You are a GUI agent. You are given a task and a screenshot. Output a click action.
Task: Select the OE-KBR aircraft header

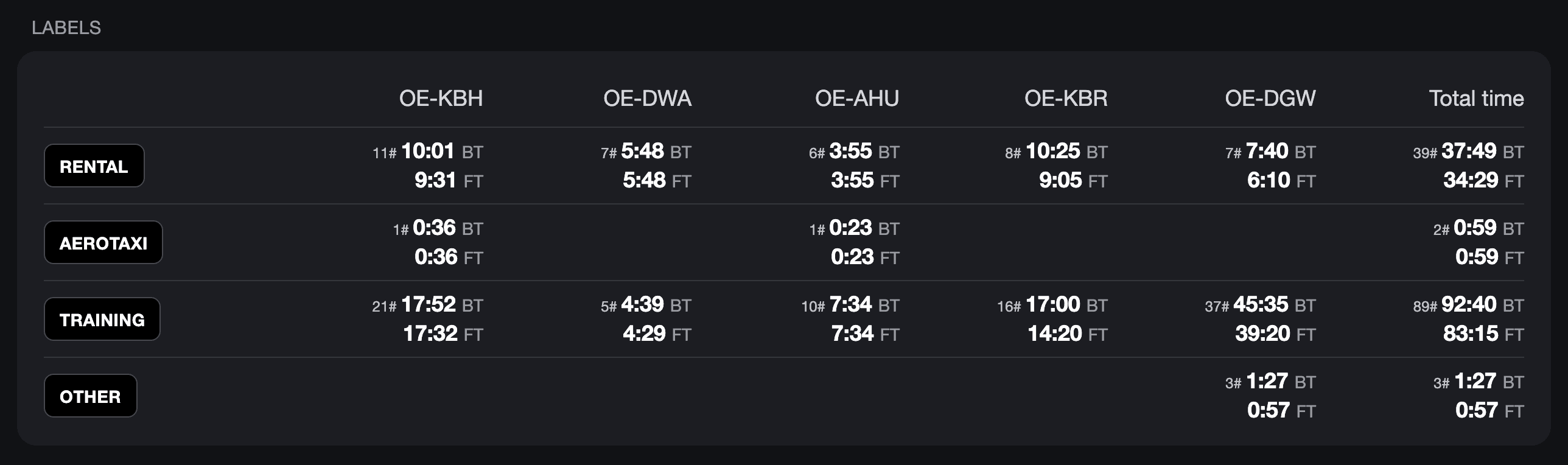click(x=1066, y=99)
